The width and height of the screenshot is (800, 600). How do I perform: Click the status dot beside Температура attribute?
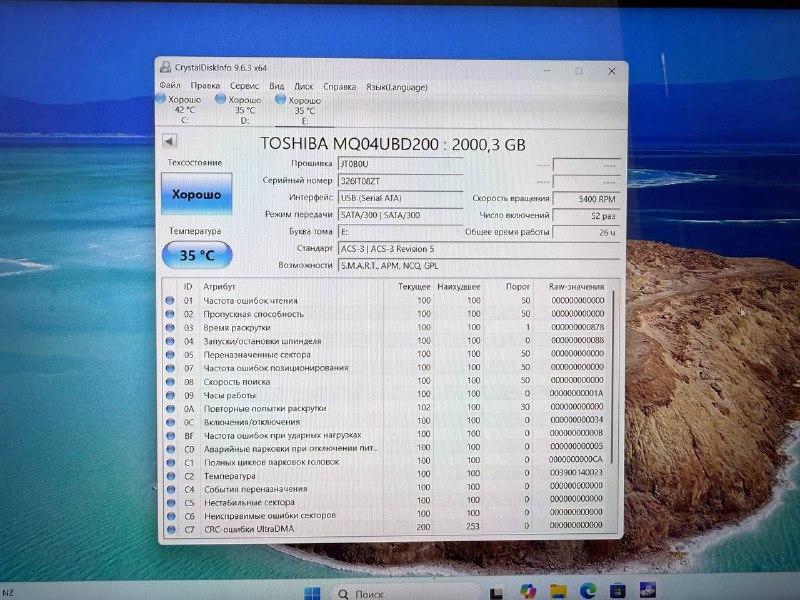tap(173, 477)
